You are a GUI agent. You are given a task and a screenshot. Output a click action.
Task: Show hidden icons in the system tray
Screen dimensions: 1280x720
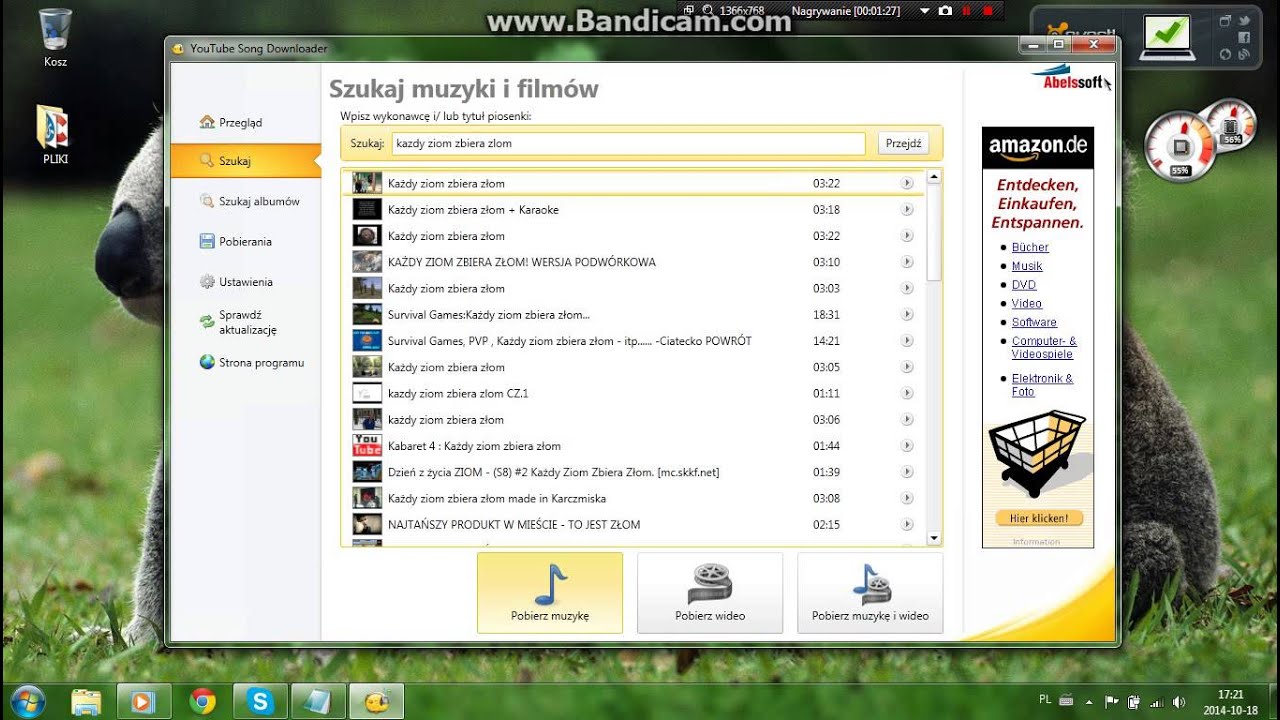tap(1090, 702)
